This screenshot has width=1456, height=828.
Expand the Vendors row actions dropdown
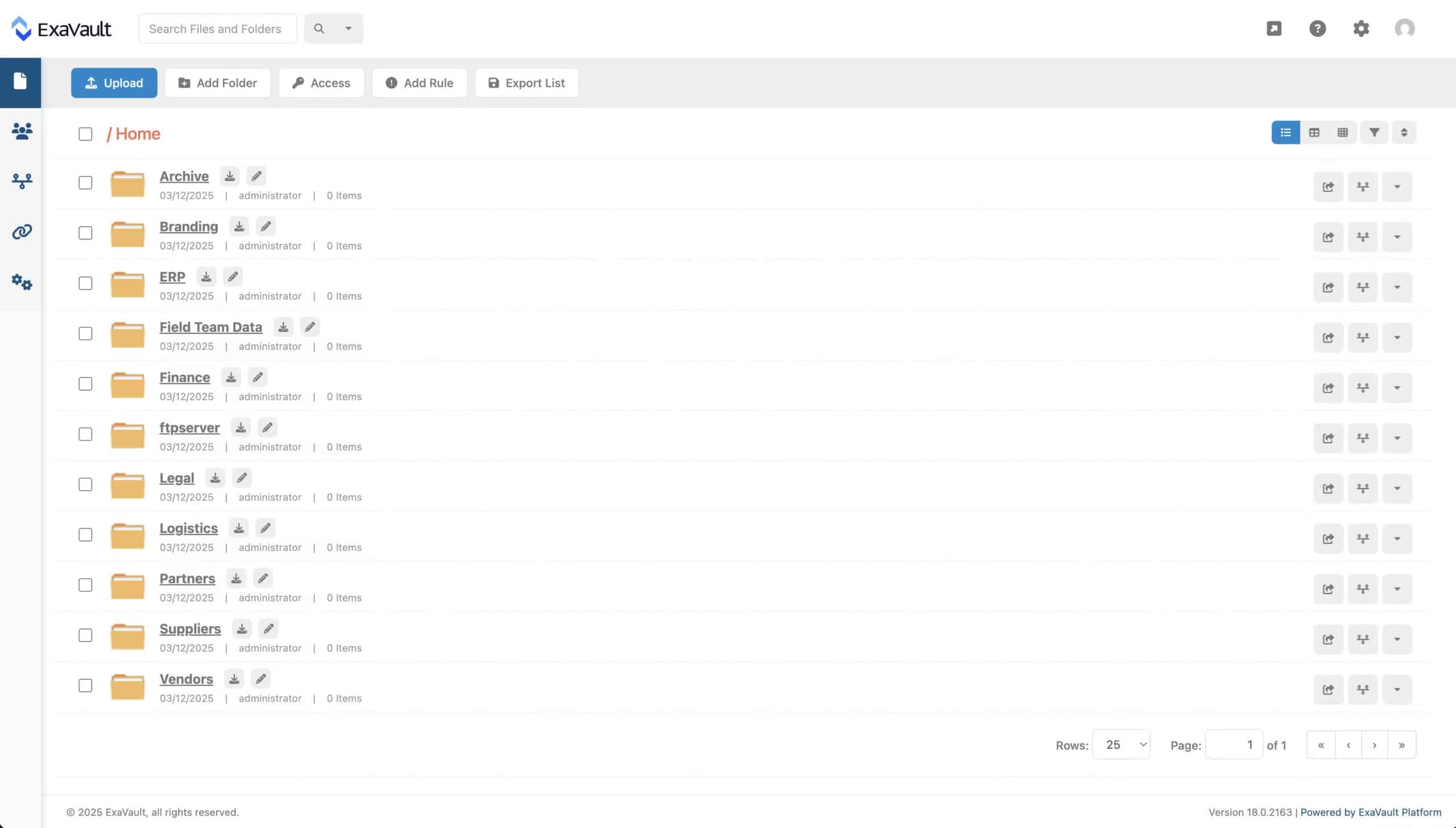1398,689
